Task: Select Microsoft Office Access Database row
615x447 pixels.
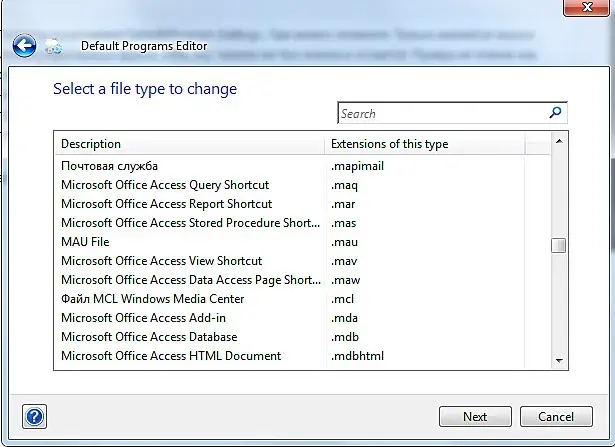Action: tap(149, 337)
